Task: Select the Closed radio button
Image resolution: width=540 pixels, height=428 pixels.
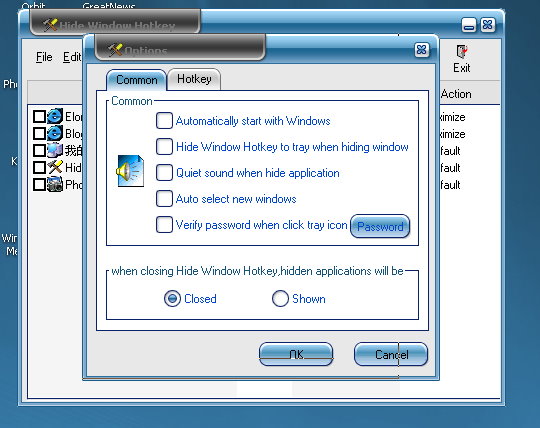Action: [x=172, y=299]
